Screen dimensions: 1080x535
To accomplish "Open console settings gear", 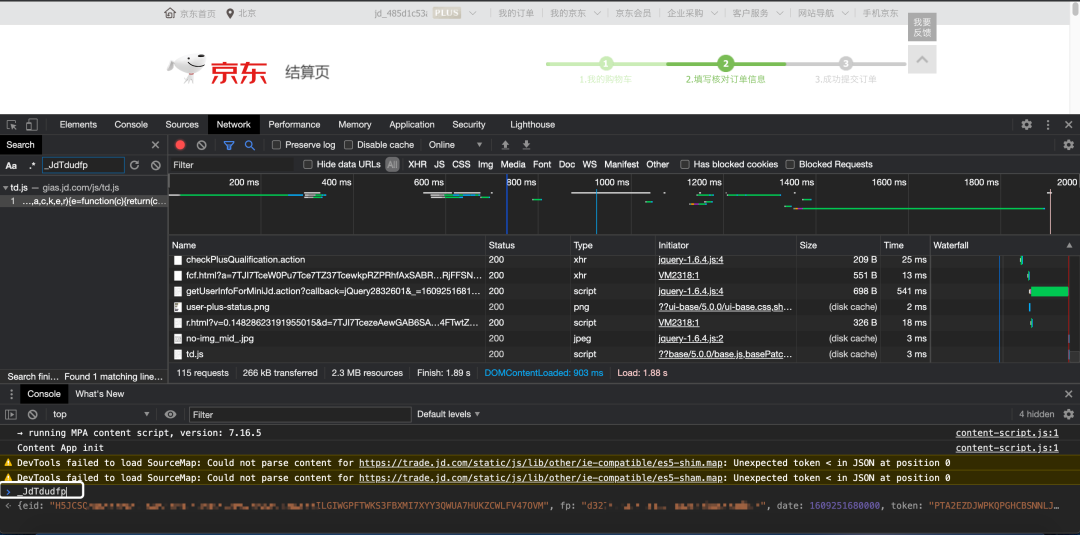I will coord(1068,415).
